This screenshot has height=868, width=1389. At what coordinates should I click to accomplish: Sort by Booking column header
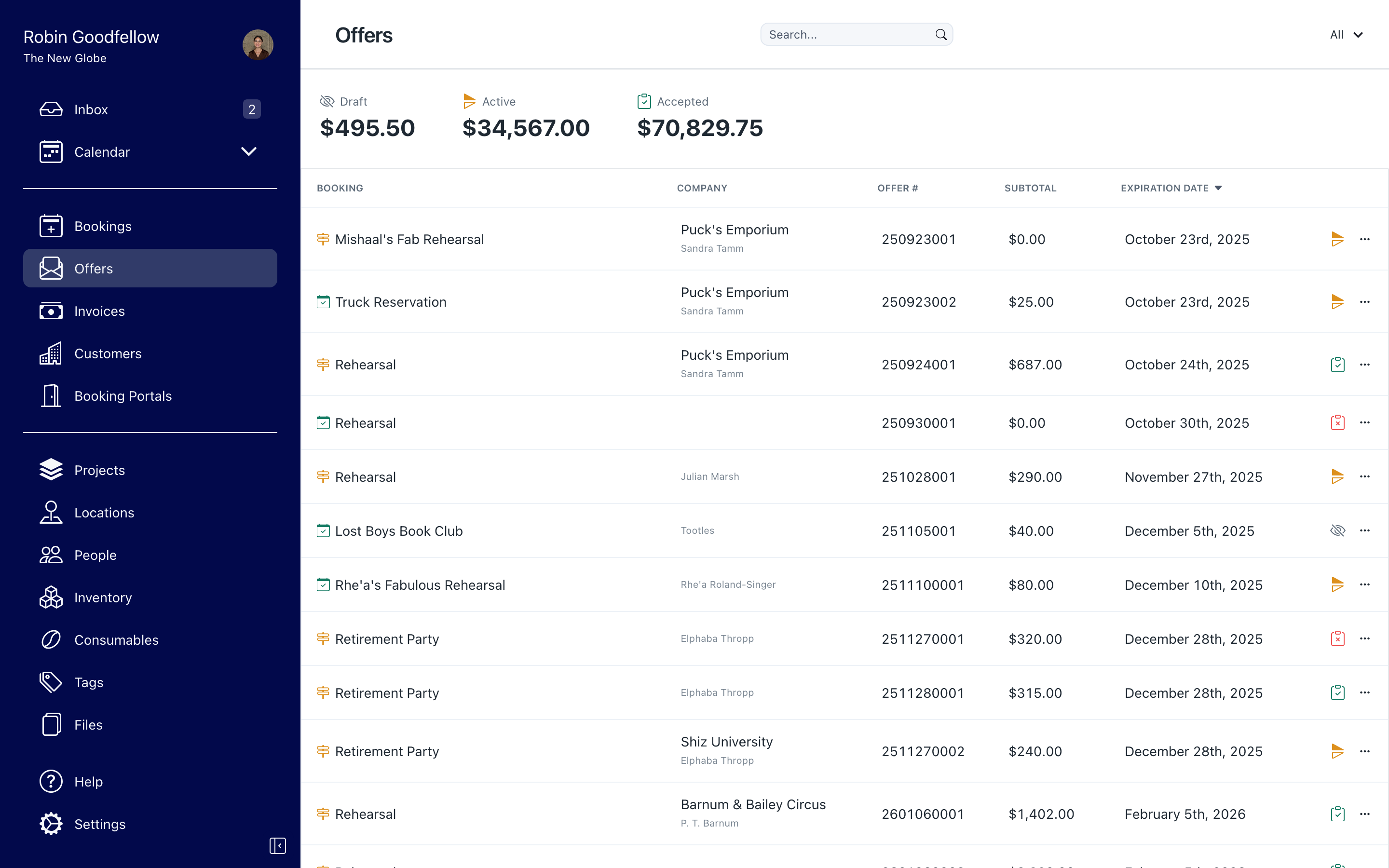340,188
